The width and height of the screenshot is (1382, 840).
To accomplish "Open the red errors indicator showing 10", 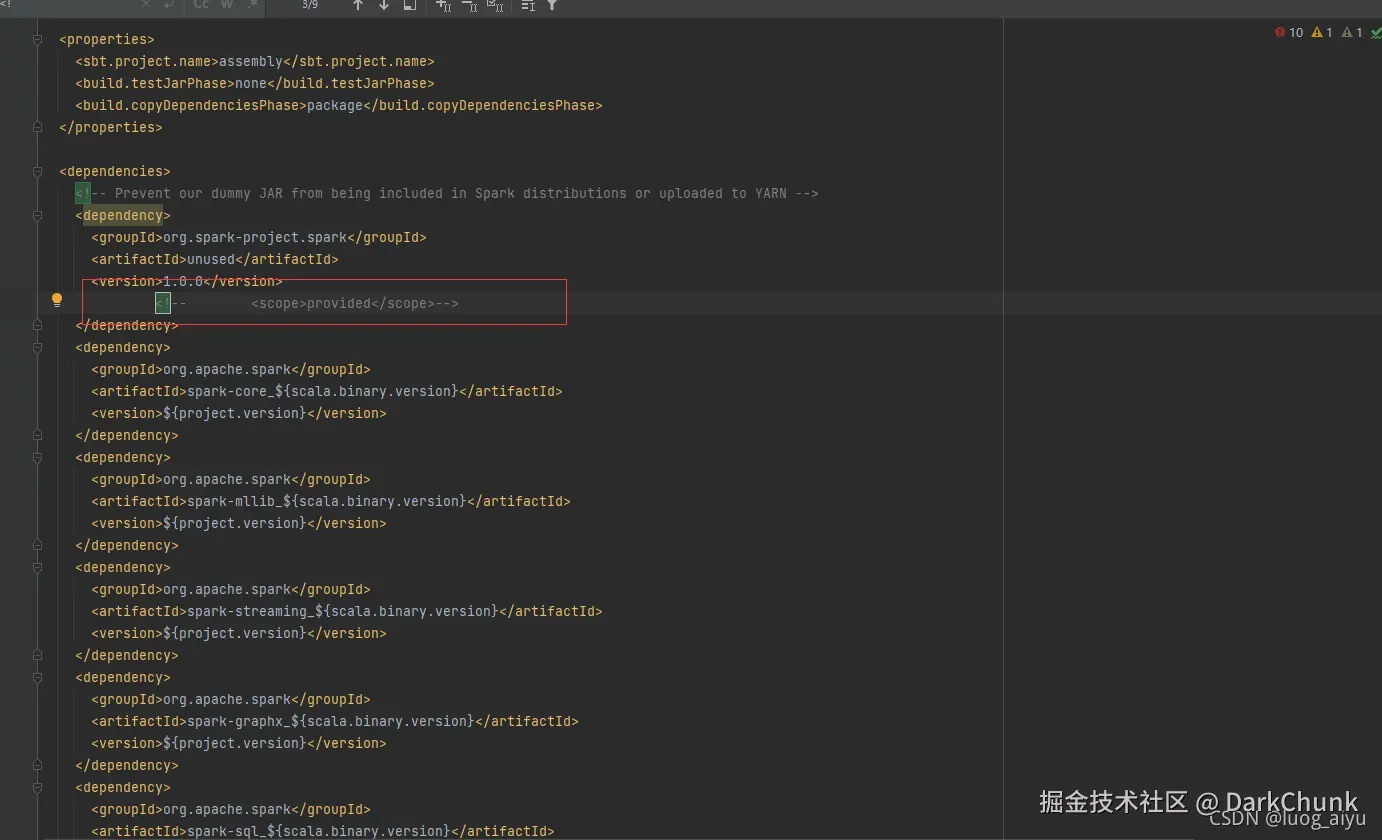I will click(1289, 33).
